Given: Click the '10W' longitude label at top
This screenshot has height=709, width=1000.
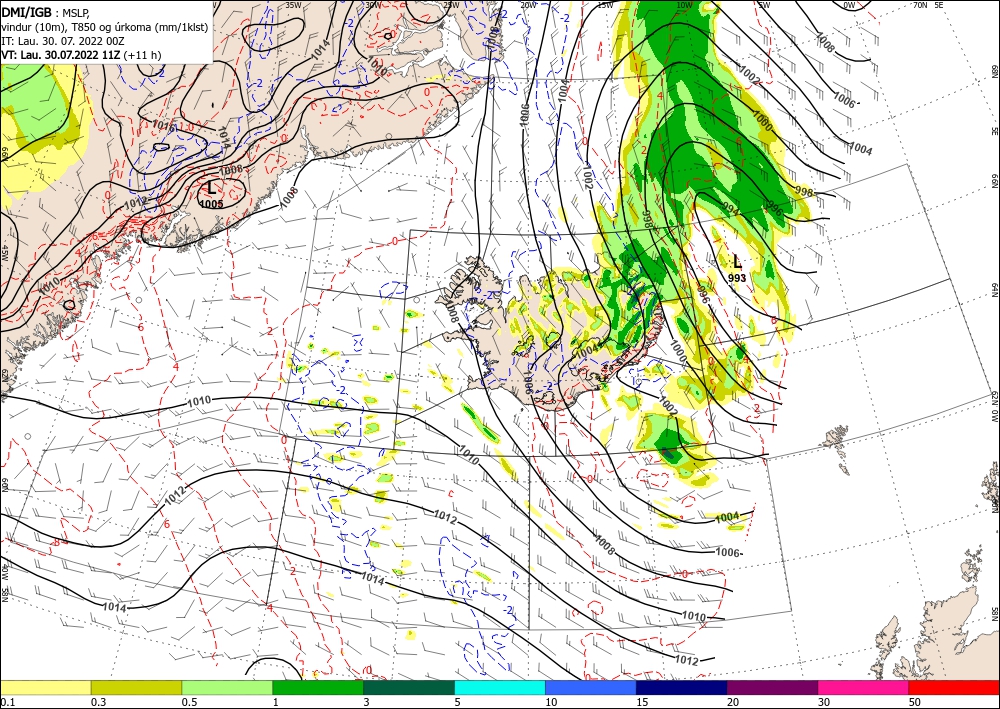Looking at the screenshot, I should (684, 5).
